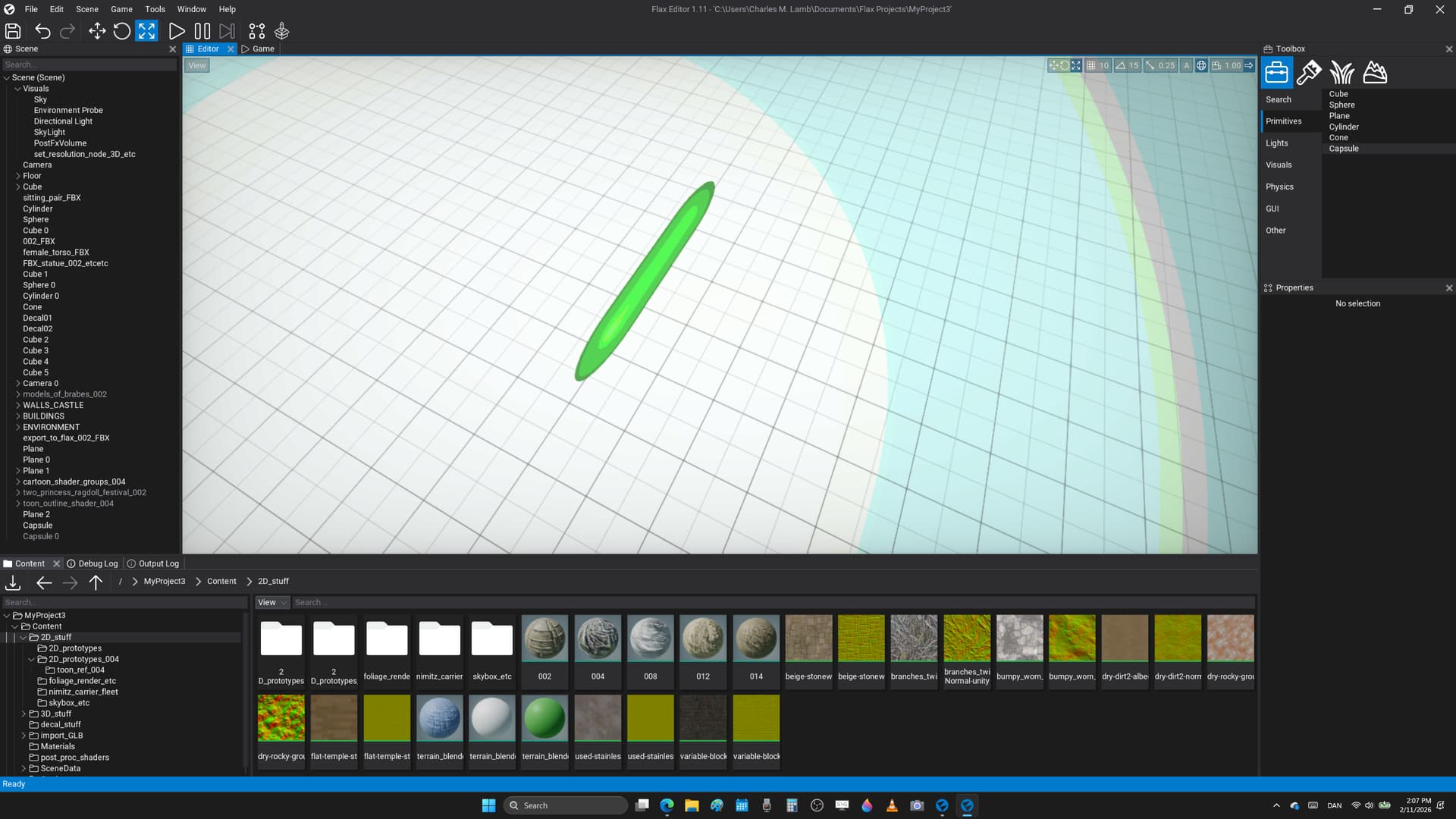Screen dimensions: 1456x819
Task: Expand the WALLS_CASTLE scene node
Action: click(18, 405)
